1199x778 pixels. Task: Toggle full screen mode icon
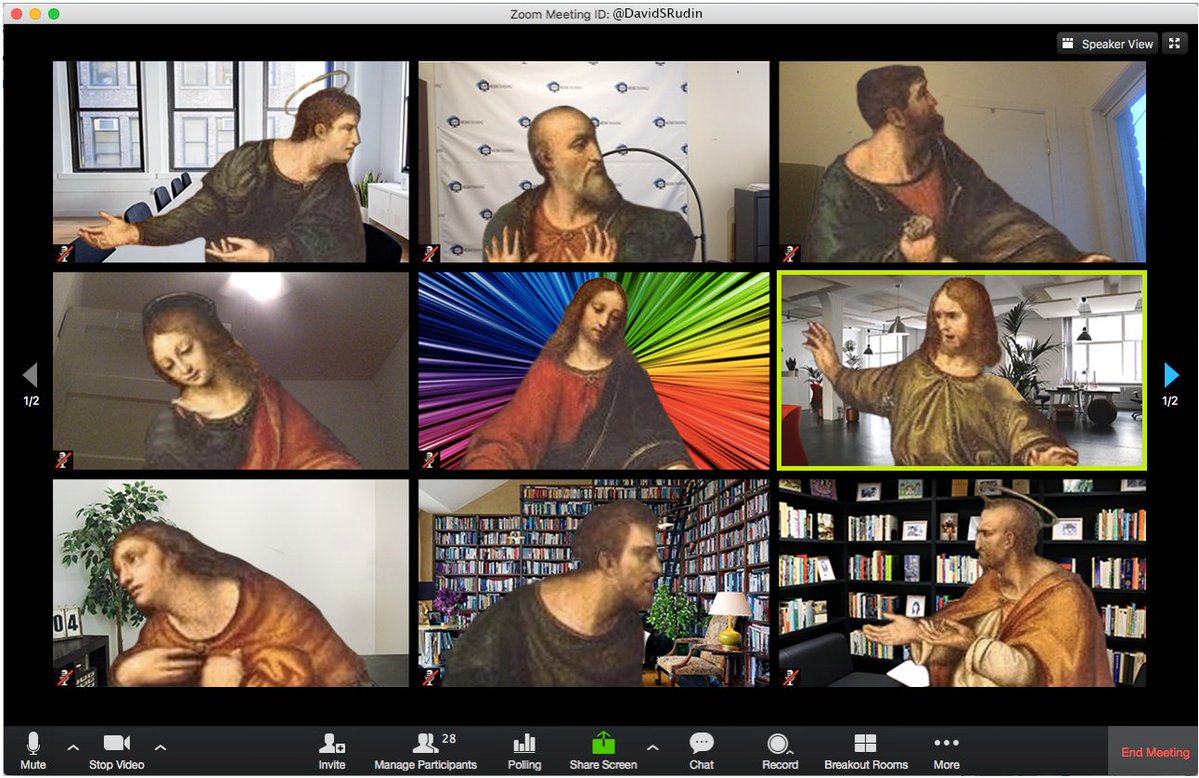coord(1174,44)
